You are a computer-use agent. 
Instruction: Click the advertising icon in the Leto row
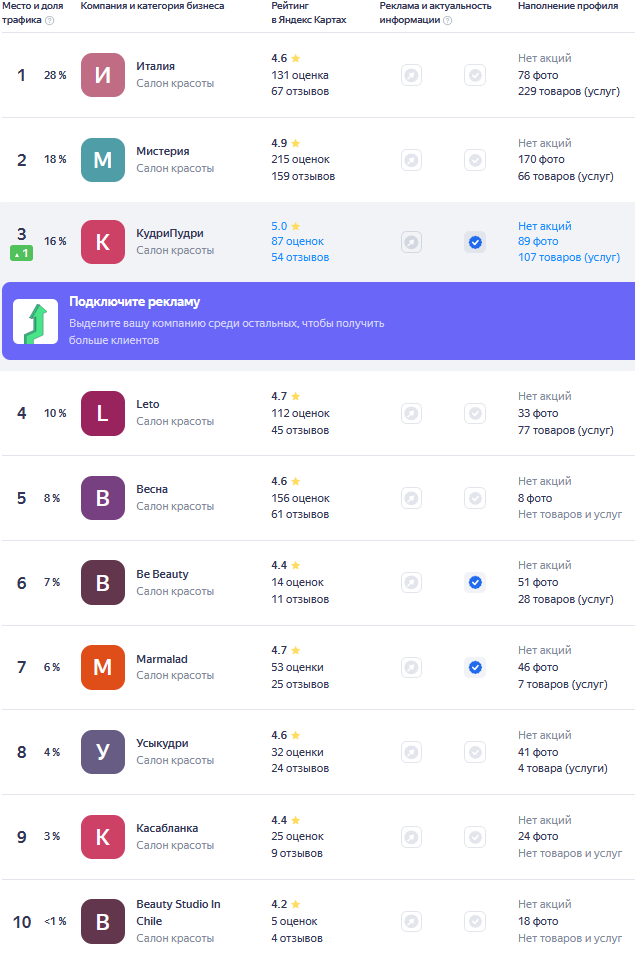[411, 413]
